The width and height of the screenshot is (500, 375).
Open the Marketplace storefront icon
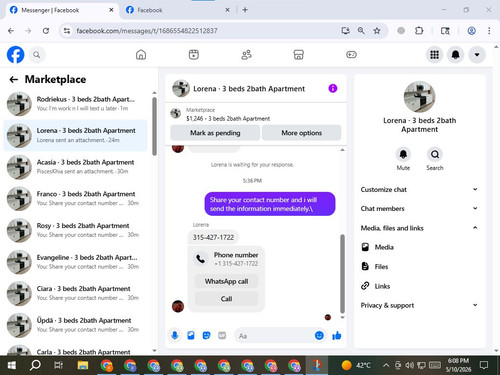click(x=299, y=55)
